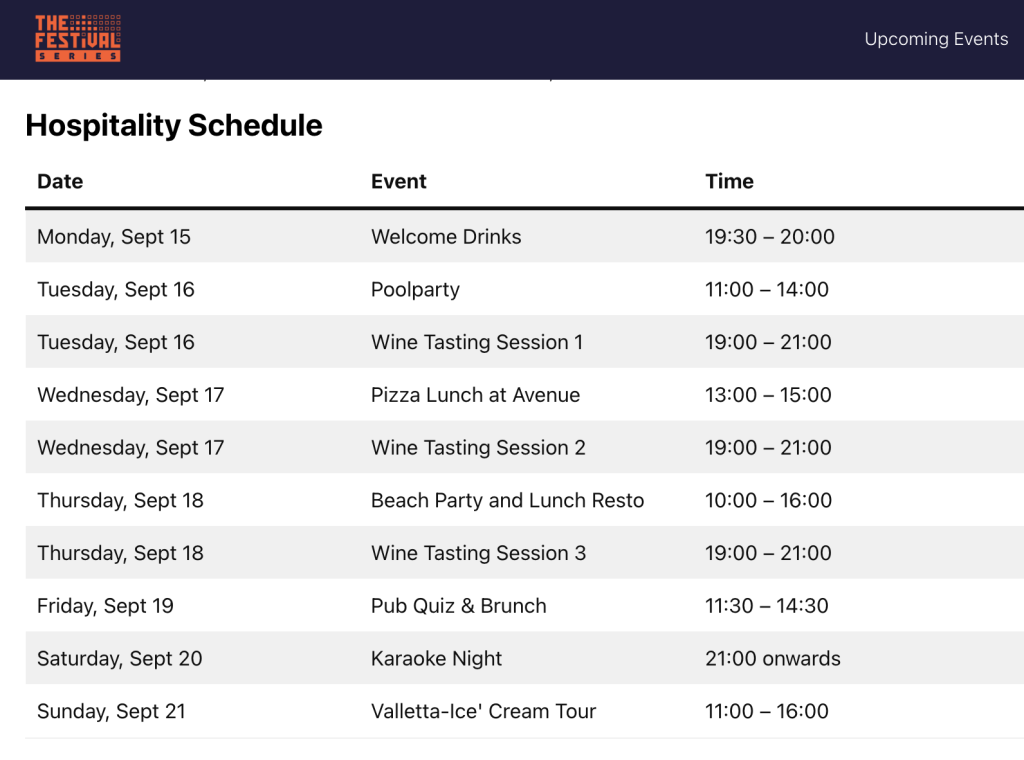1024x760 pixels.
Task: Open the Upcoming Events menu link
Action: 936,39
